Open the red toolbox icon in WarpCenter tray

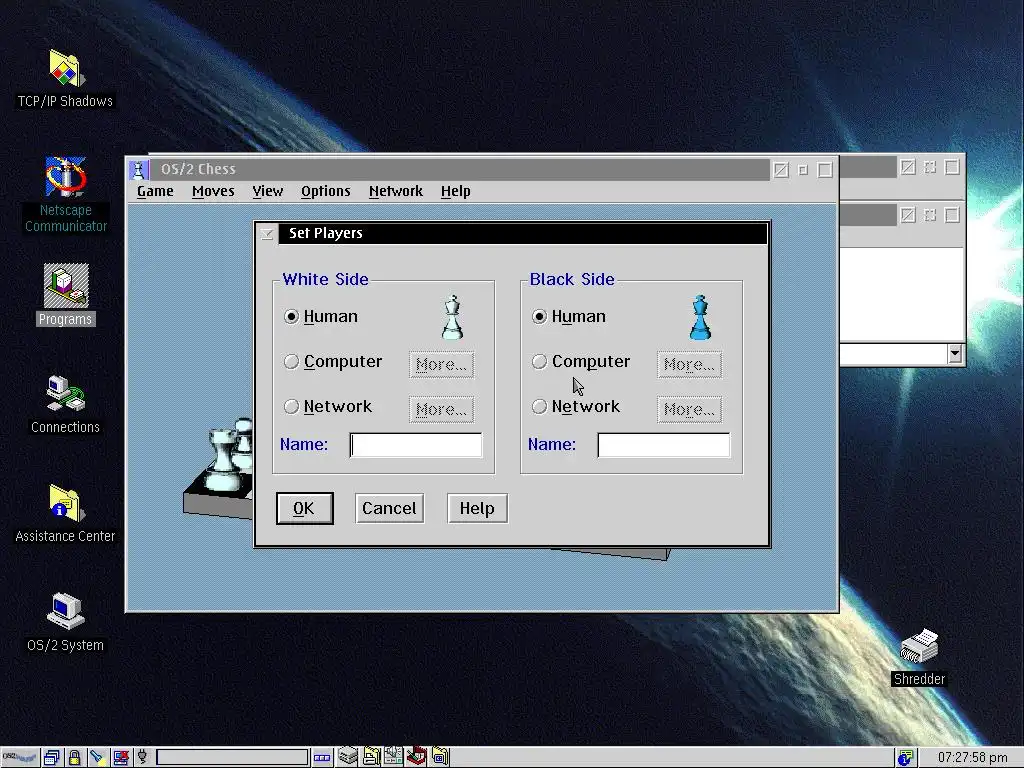[x=417, y=756]
